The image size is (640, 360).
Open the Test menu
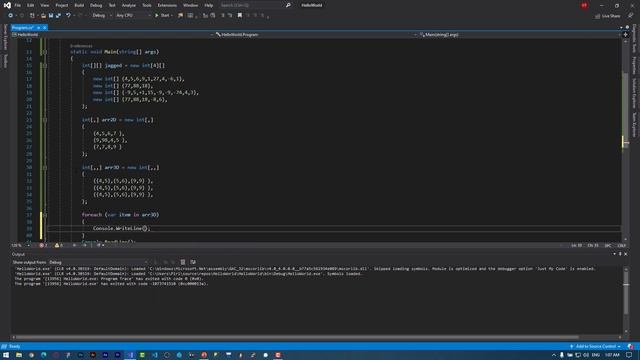tap(112, 5)
